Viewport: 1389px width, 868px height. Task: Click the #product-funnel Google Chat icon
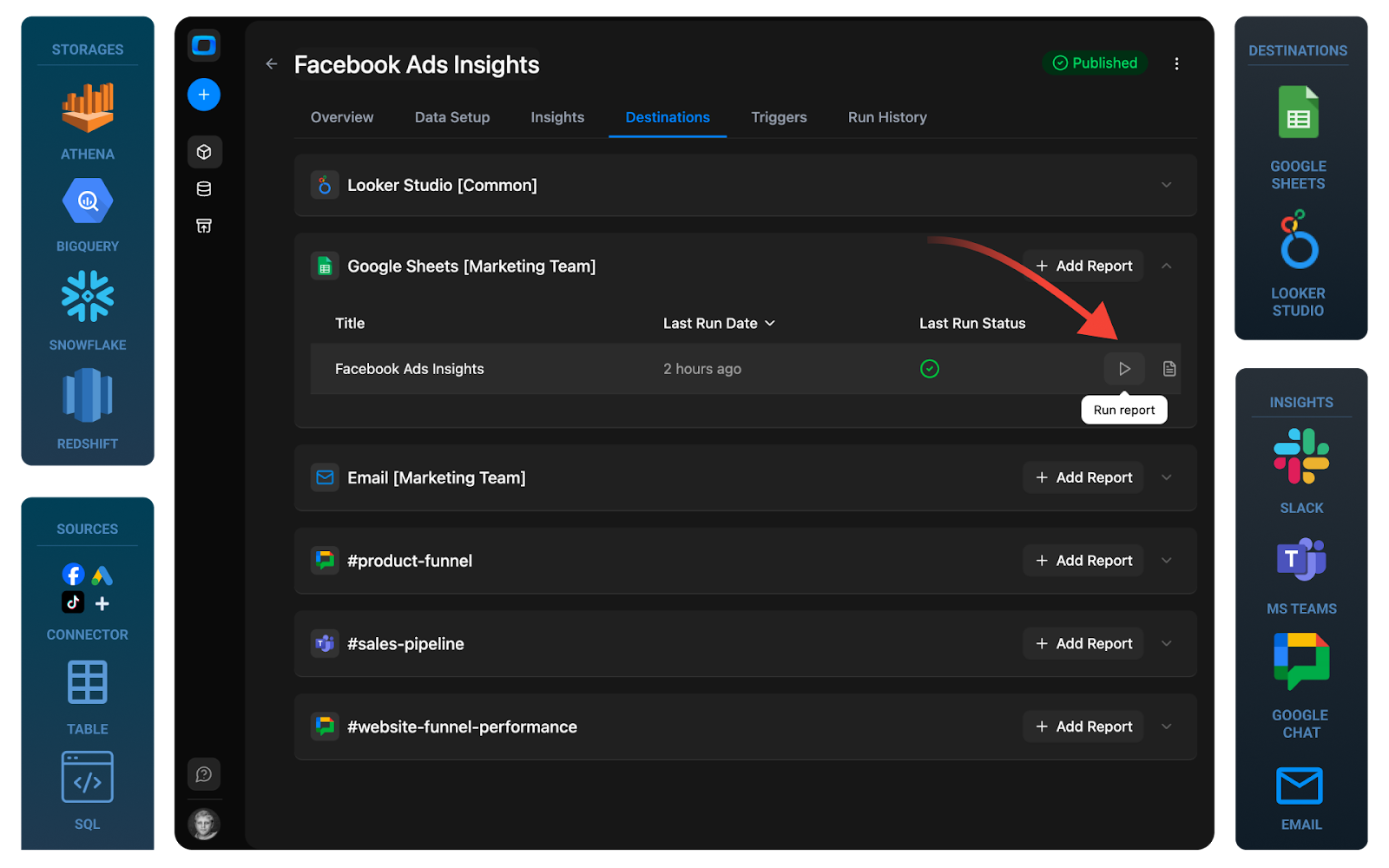325,561
